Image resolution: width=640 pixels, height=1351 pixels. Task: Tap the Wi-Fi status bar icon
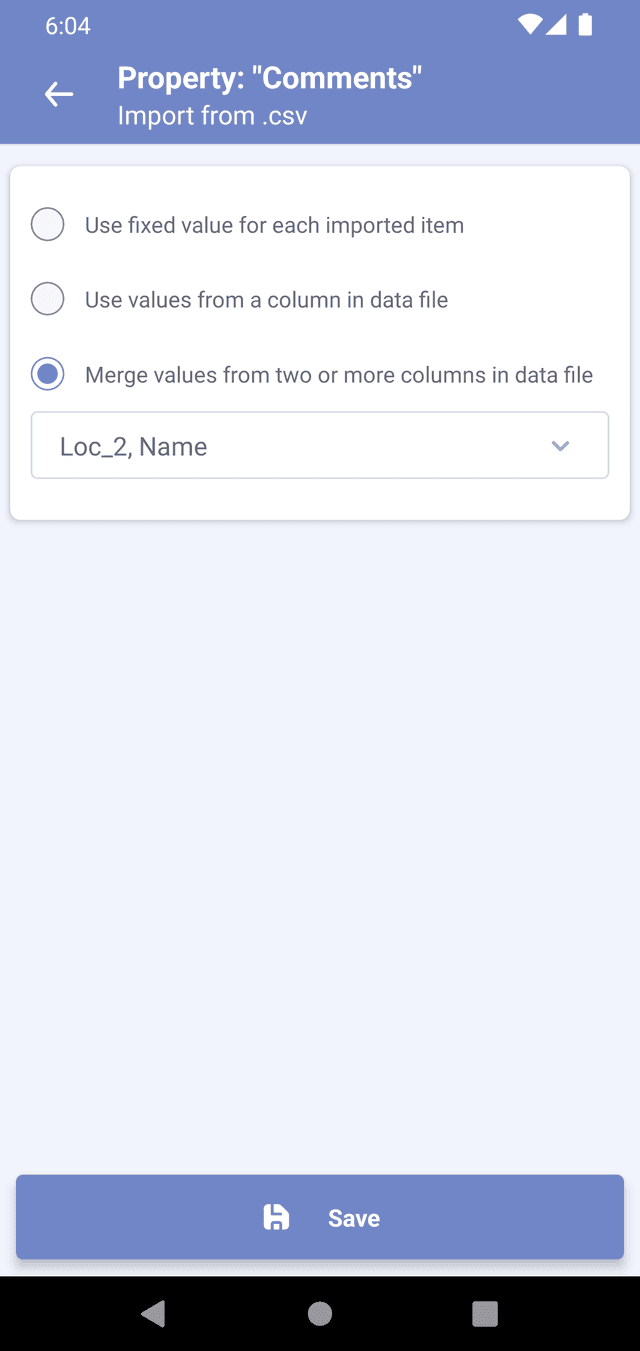pos(529,26)
